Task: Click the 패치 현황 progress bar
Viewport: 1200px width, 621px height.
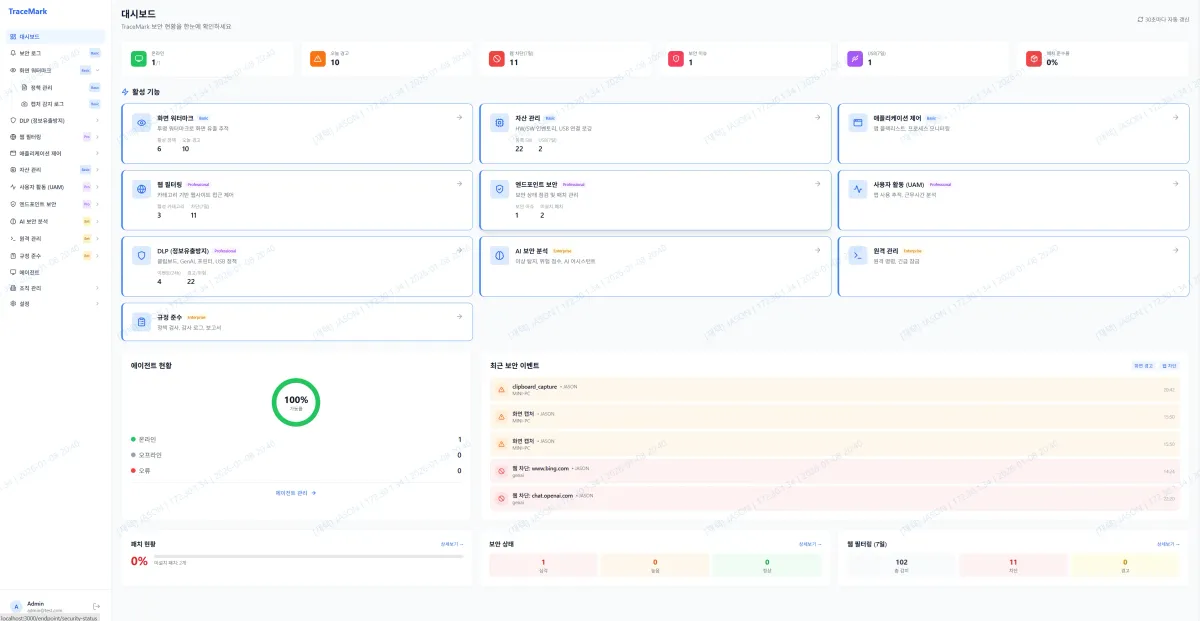Action: coord(322,556)
